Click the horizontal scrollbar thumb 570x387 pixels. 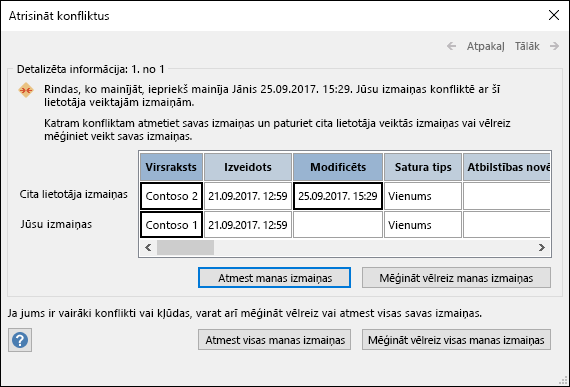tap(185, 247)
